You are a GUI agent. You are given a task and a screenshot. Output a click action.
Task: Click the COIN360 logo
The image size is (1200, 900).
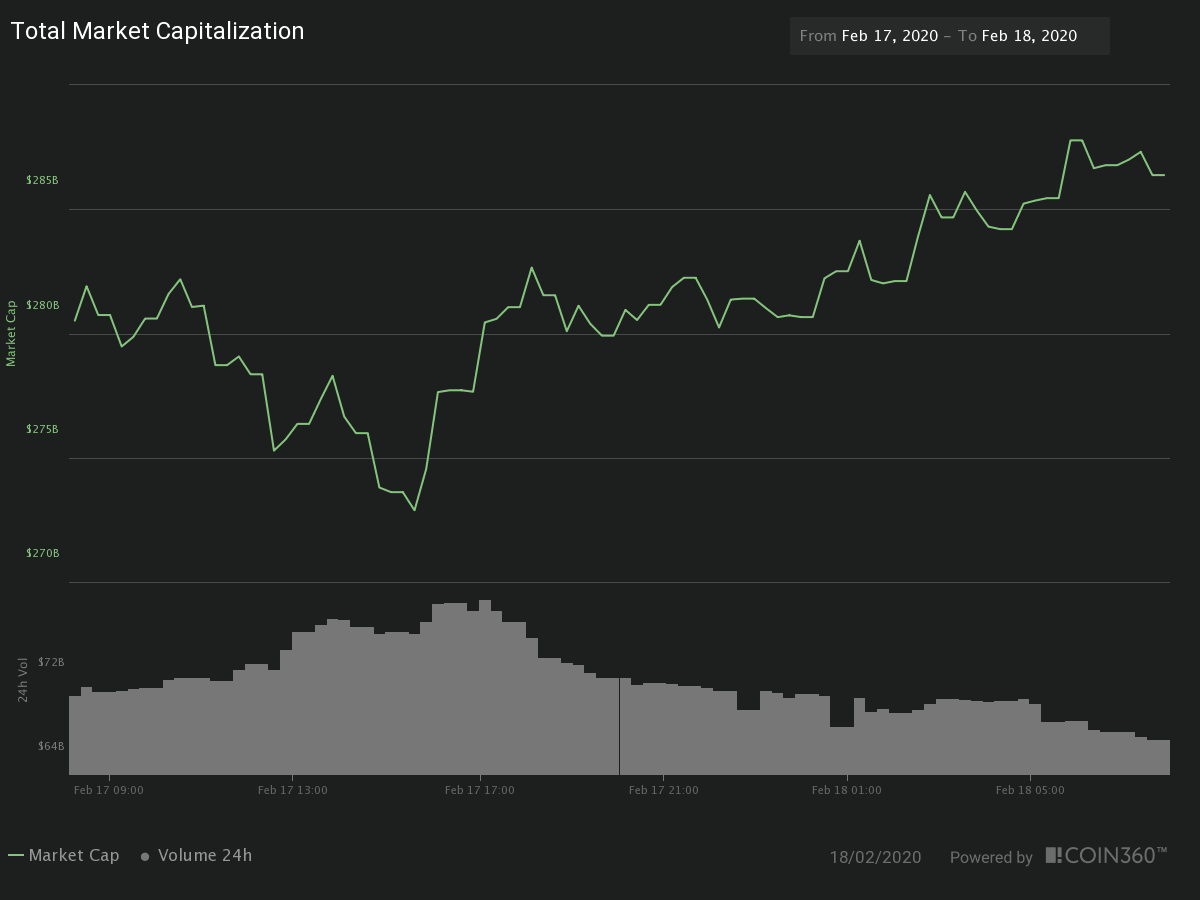[1106, 855]
